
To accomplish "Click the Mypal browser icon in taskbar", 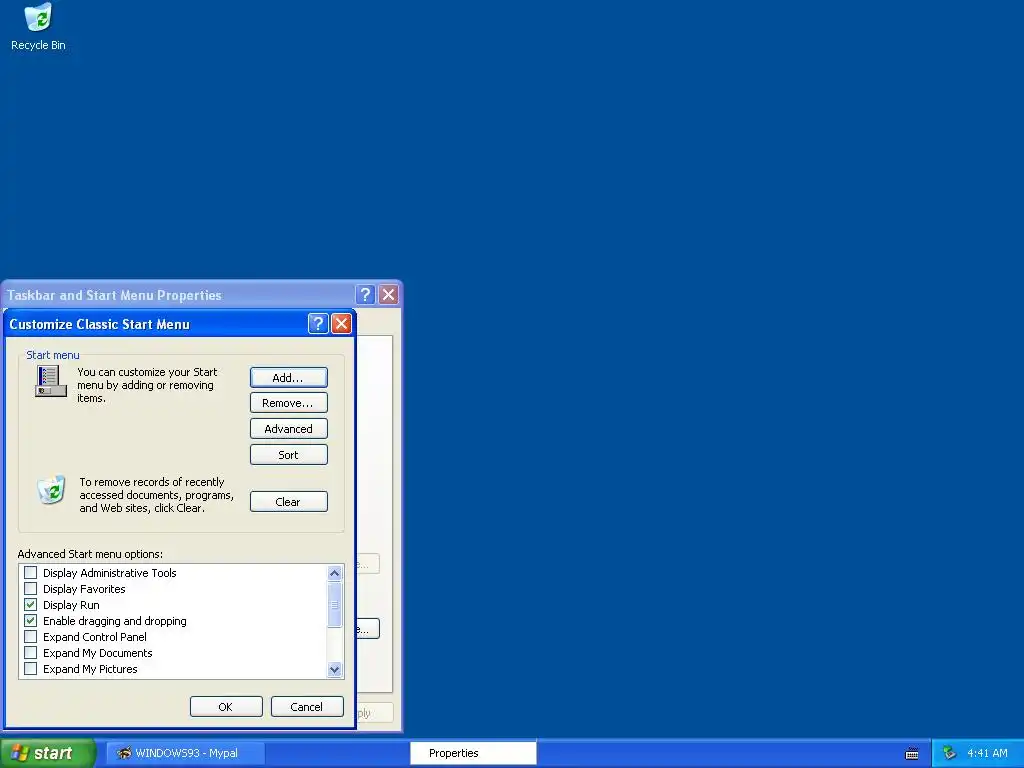I will coord(124,753).
